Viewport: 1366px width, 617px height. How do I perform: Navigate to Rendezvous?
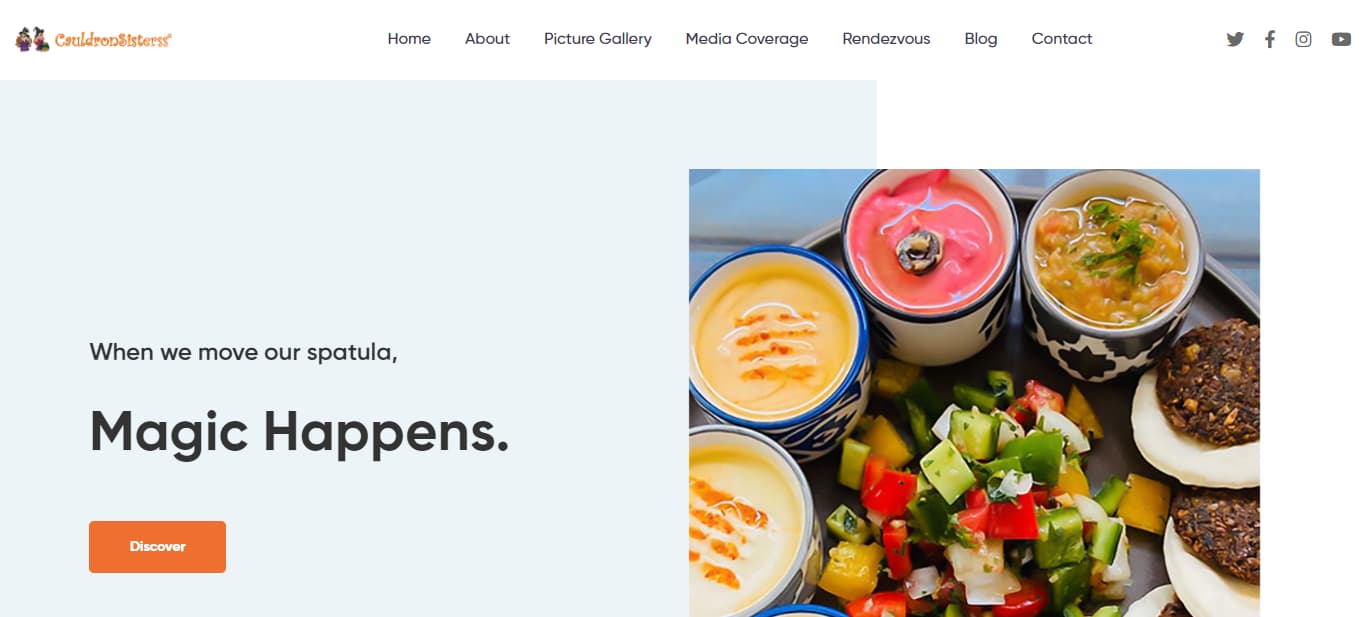coord(886,39)
